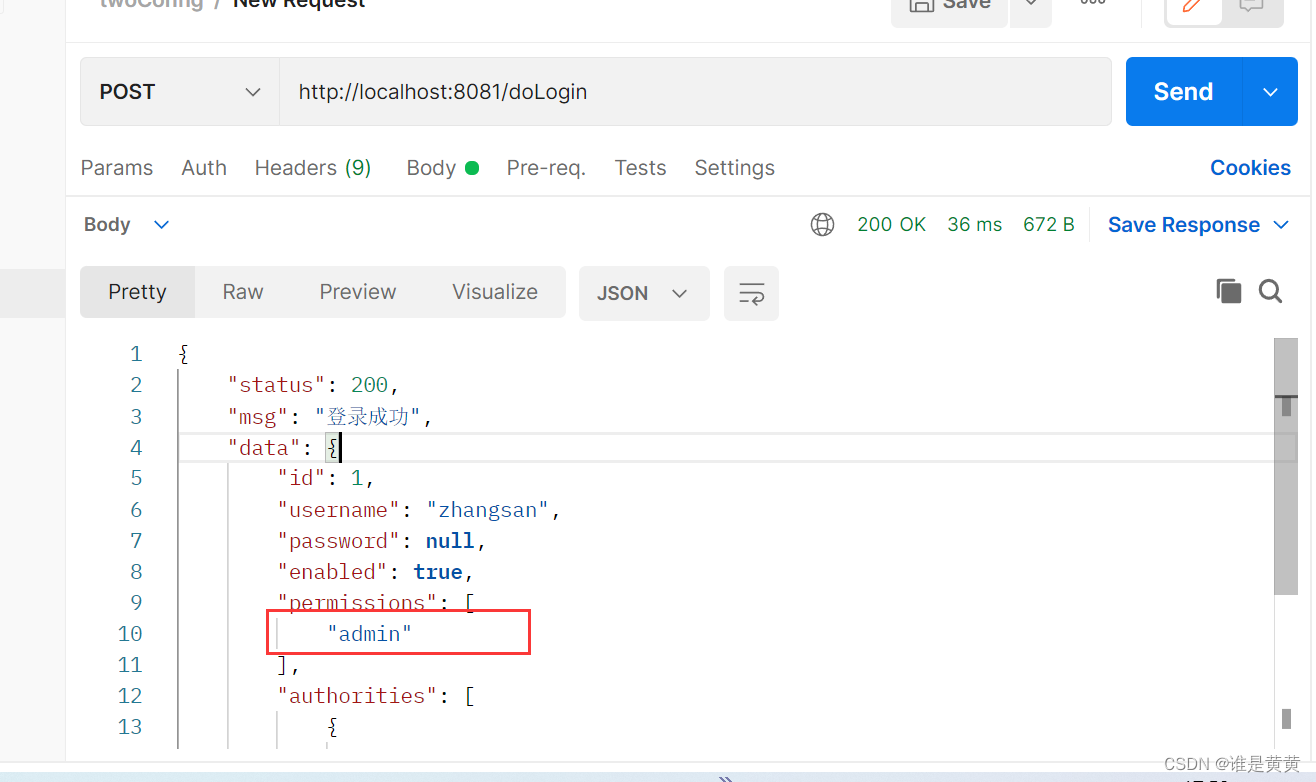
Task: Open the request Body tab
Action: click(442, 168)
